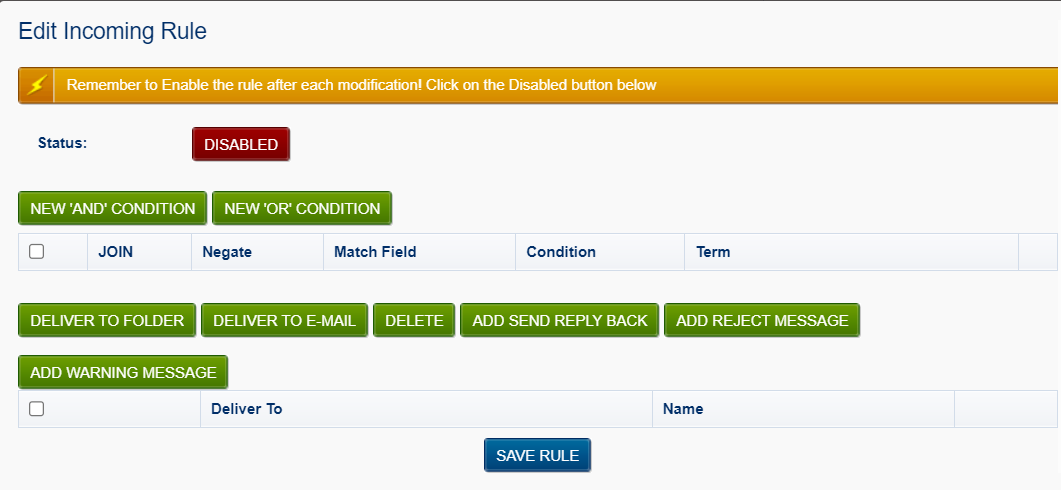The width and height of the screenshot is (1061, 490).
Task: Click the green DELETE action button
Action: click(414, 320)
